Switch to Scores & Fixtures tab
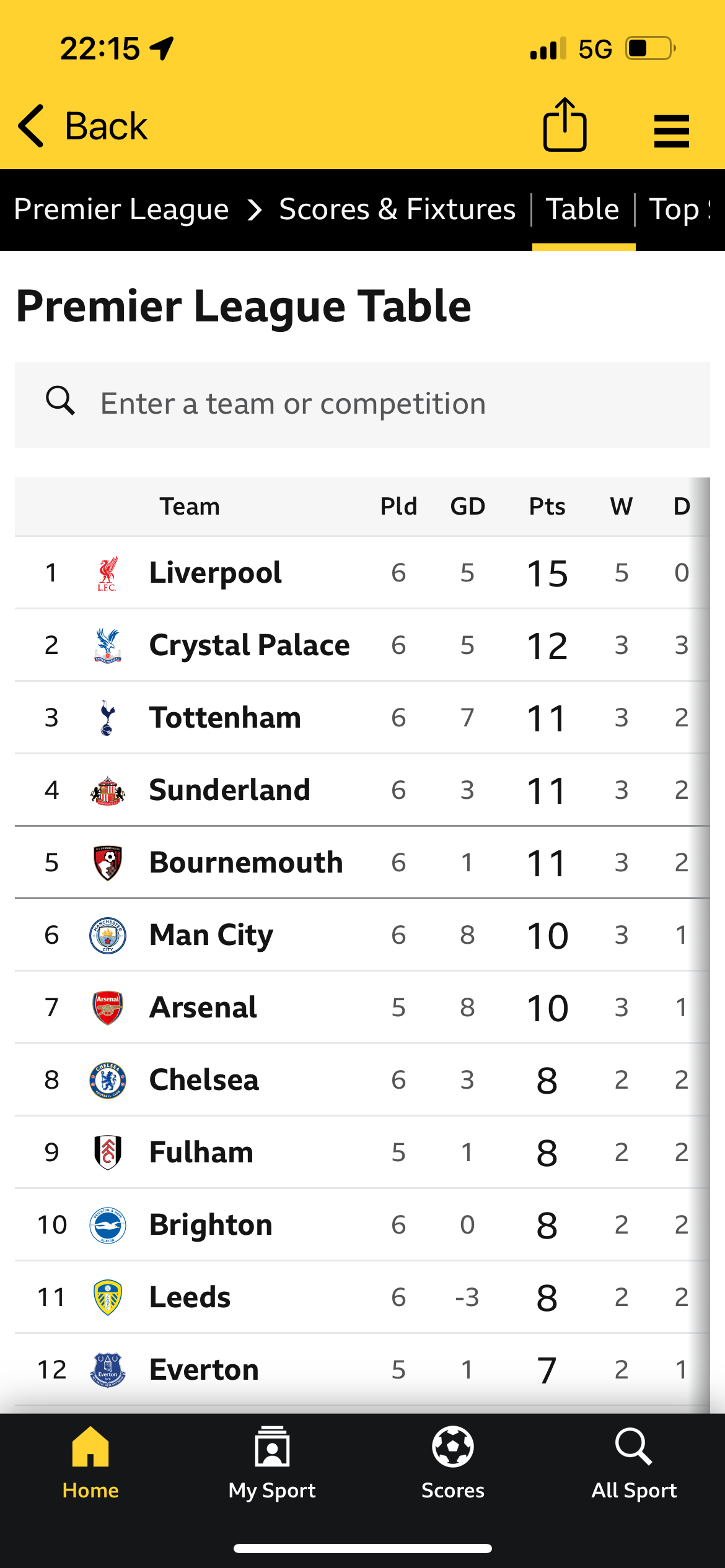Image resolution: width=725 pixels, height=1568 pixels. (397, 209)
